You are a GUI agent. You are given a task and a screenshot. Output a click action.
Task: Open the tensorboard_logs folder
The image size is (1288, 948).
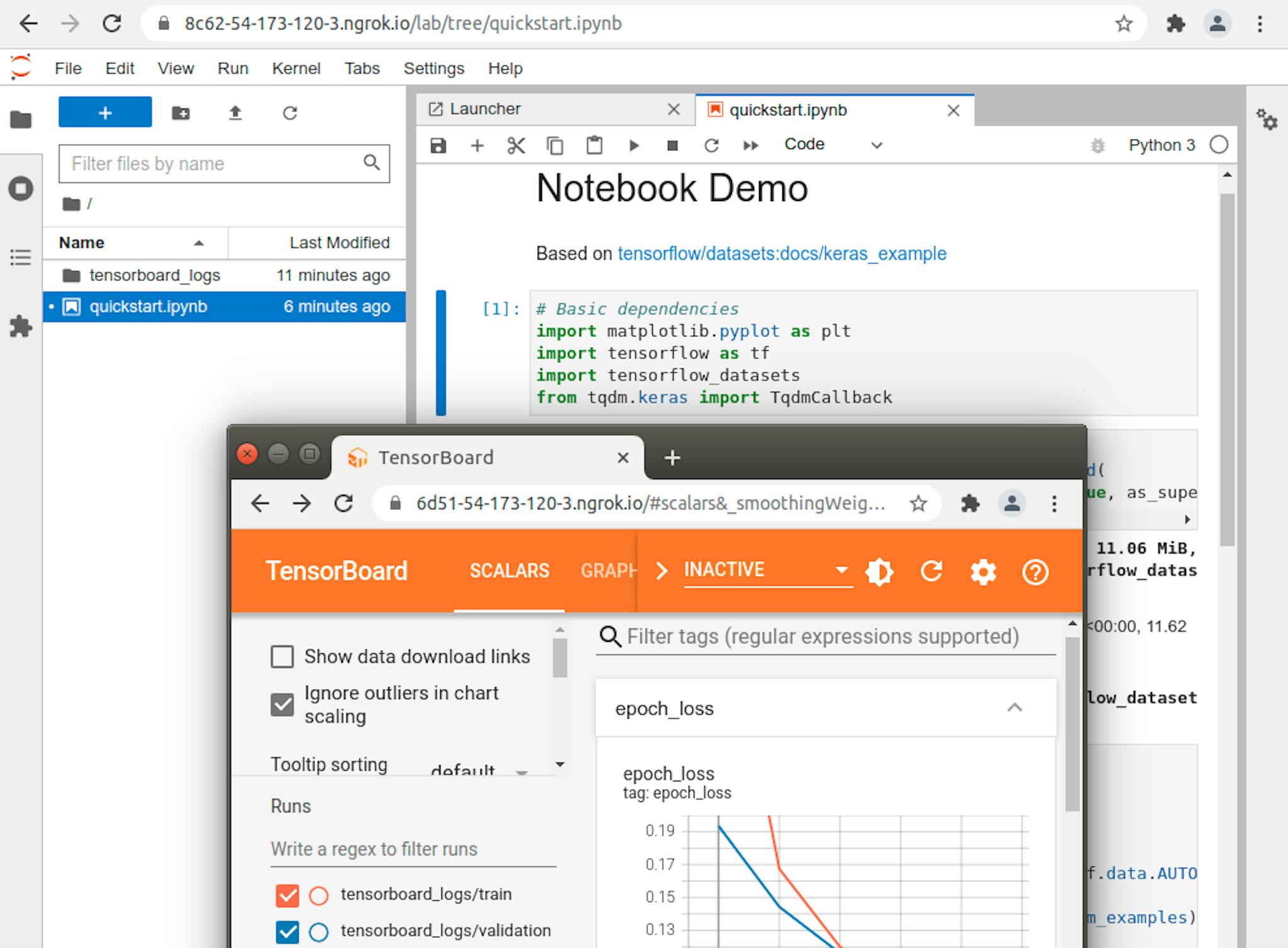(224, 275)
